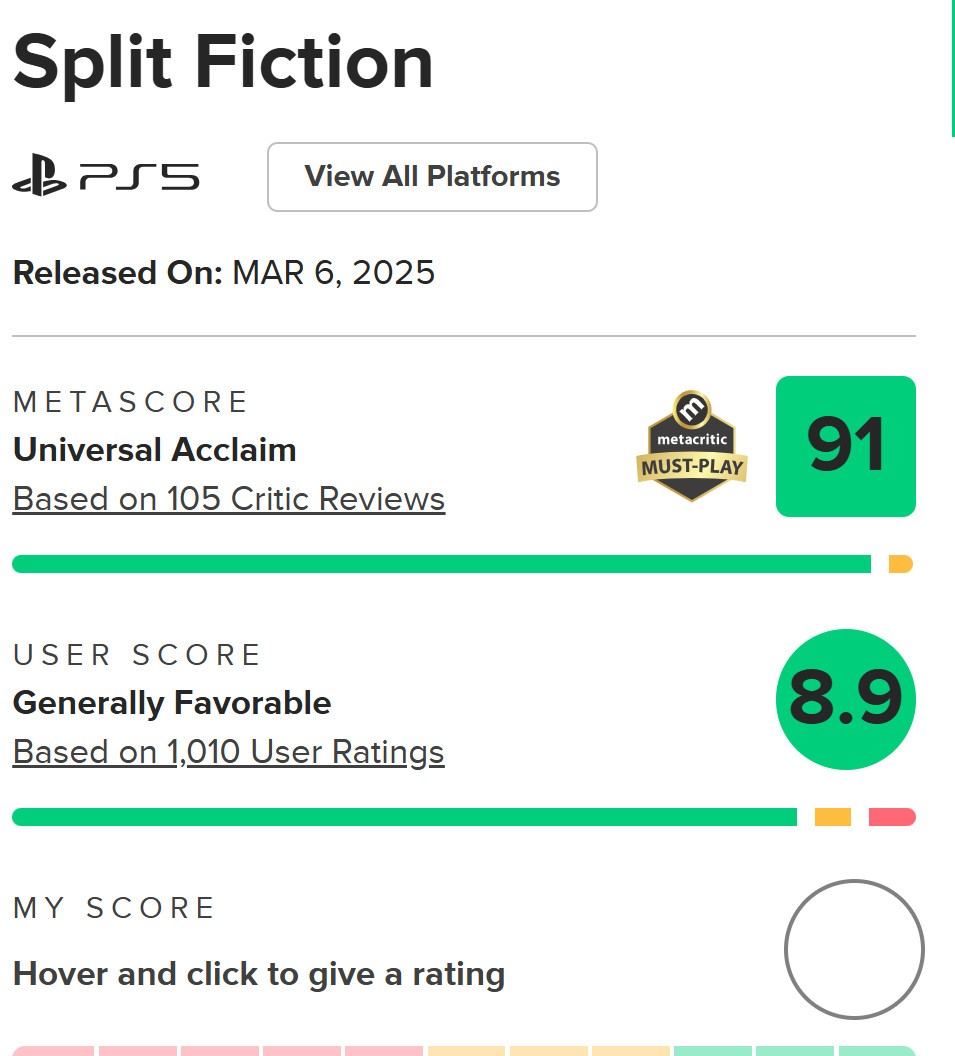Select the yellow segment of the User Score bar

point(832,817)
